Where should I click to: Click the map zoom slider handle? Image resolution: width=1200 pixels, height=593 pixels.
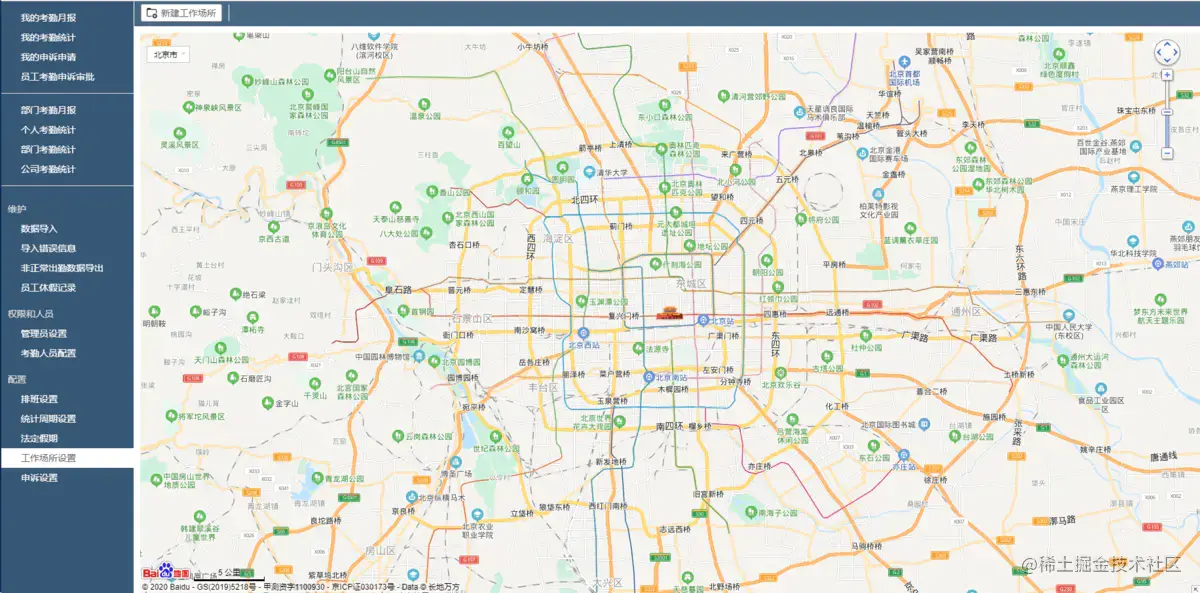click(x=1167, y=111)
